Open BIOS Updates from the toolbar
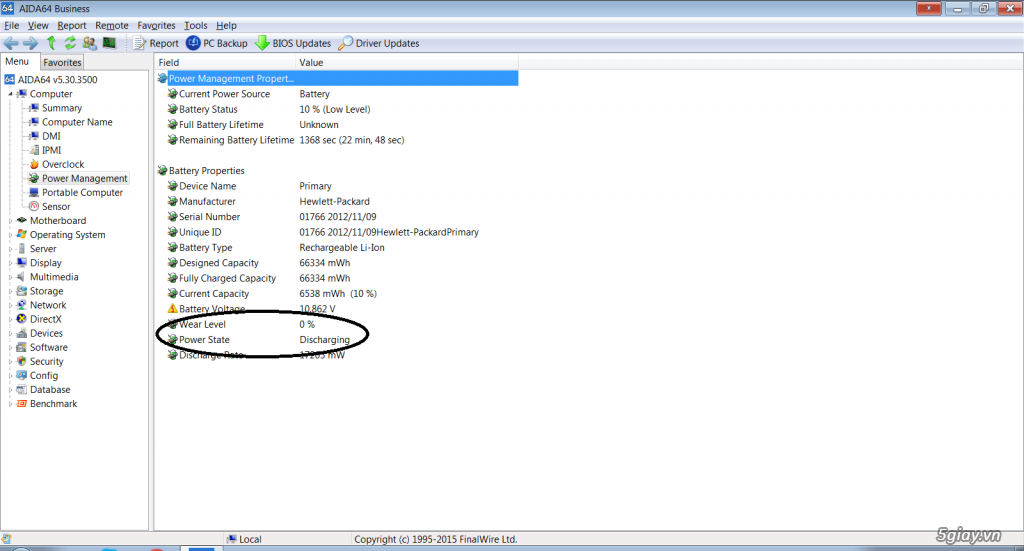 (x=293, y=43)
